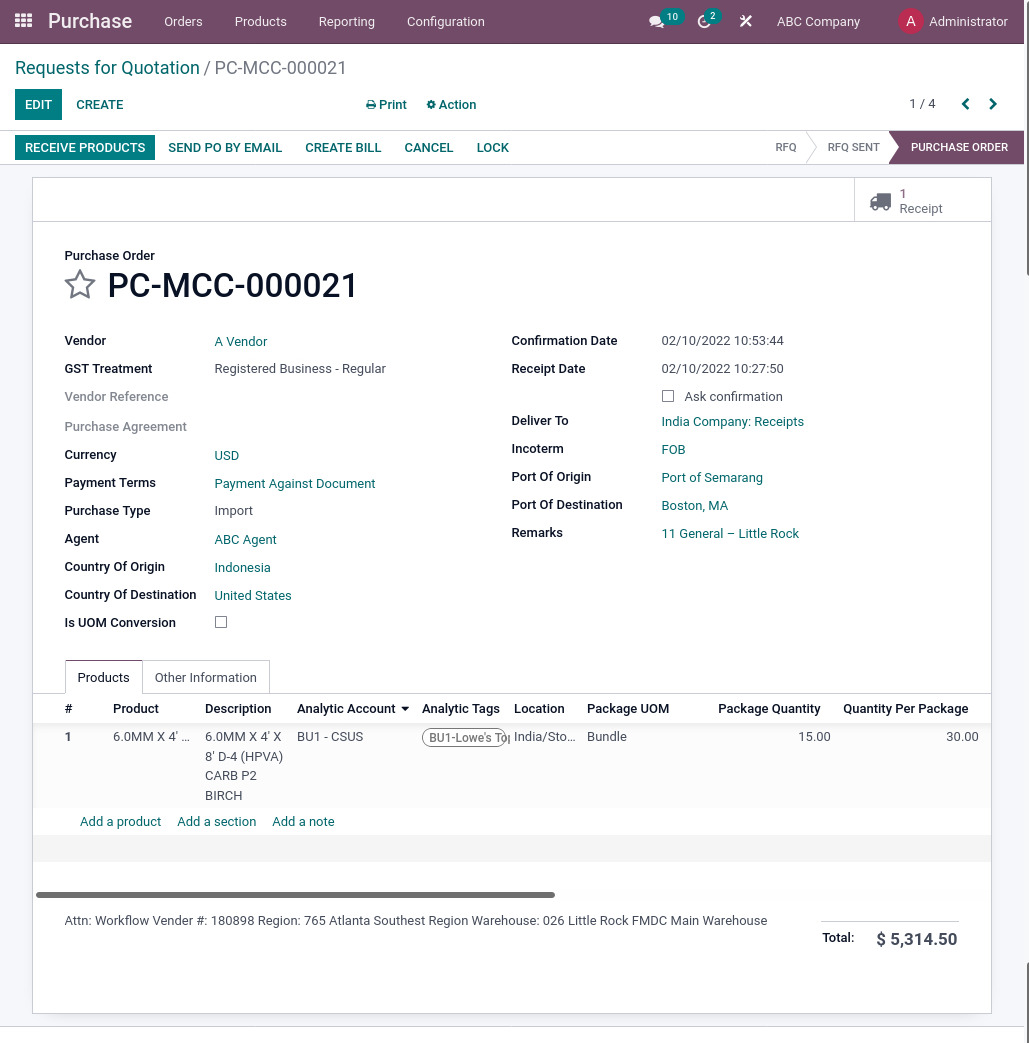Click the developer tools wrench icon
The height and width of the screenshot is (1043, 1029).
pos(745,21)
